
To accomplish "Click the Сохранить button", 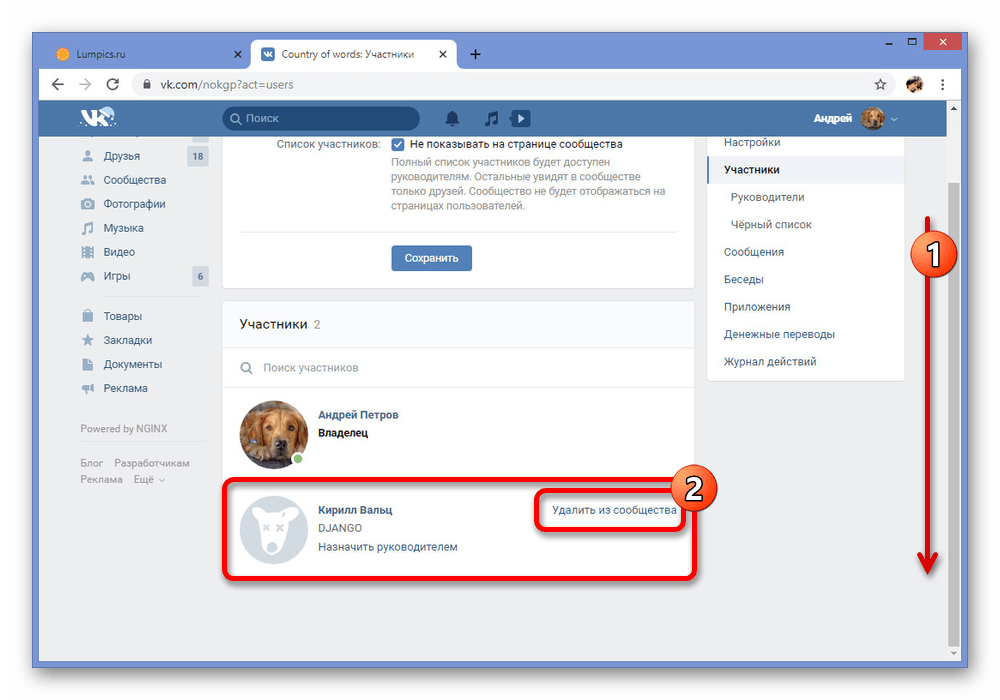I will (x=432, y=258).
